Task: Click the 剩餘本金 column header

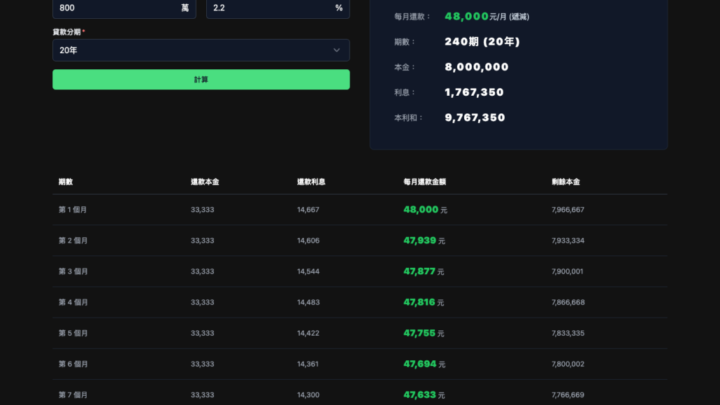Action: (566, 182)
